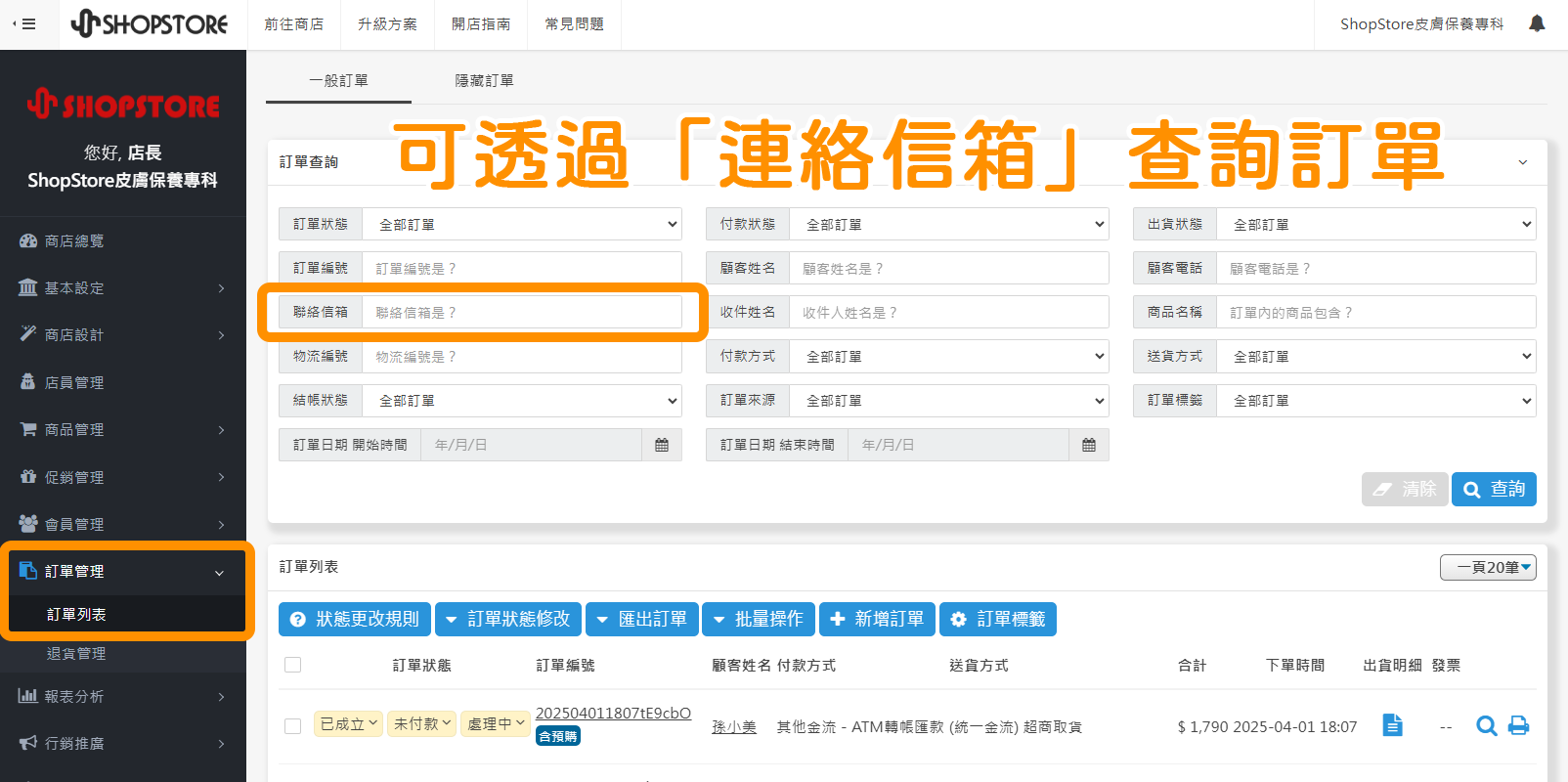Open 出貨狀態 filter dropdown
1568x782 pixels.
[x=1376, y=224]
